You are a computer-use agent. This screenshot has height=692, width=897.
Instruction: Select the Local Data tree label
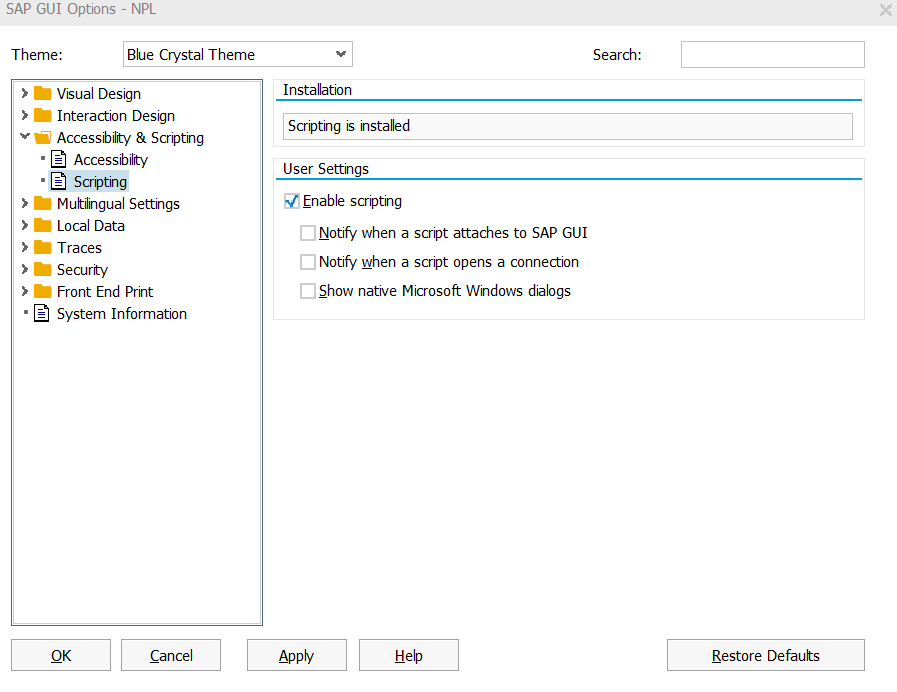tap(90, 226)
